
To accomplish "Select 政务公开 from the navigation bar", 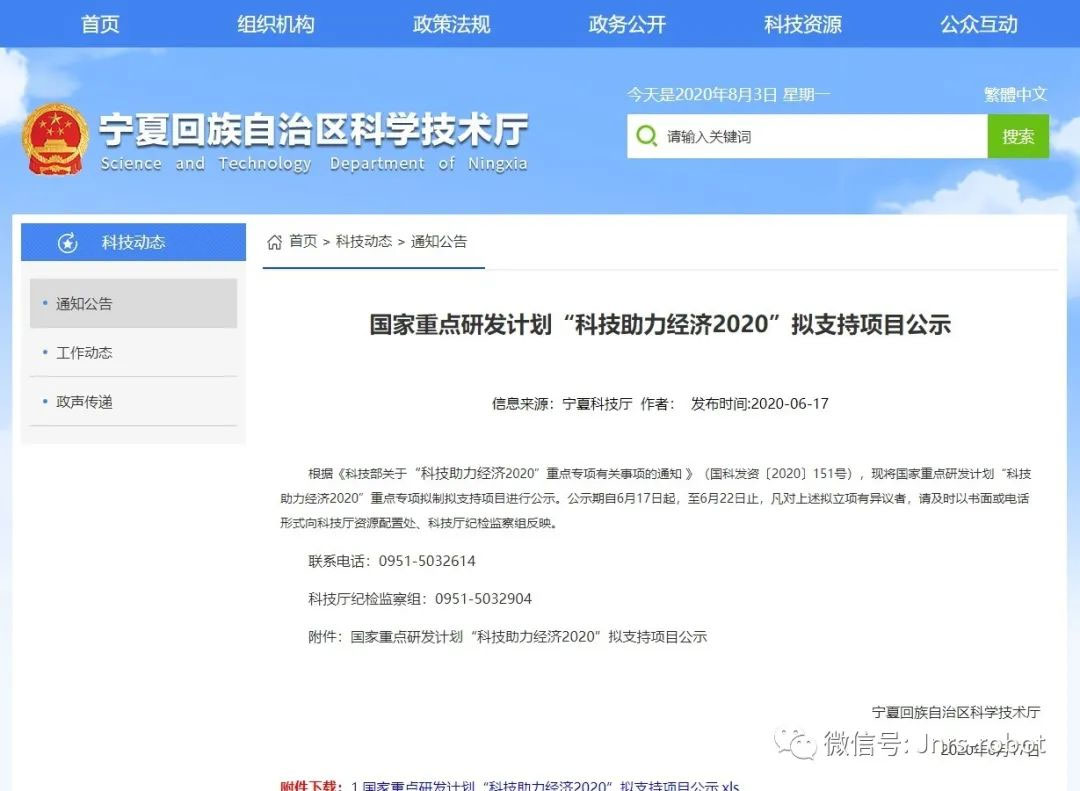I will tap(627, 24).
